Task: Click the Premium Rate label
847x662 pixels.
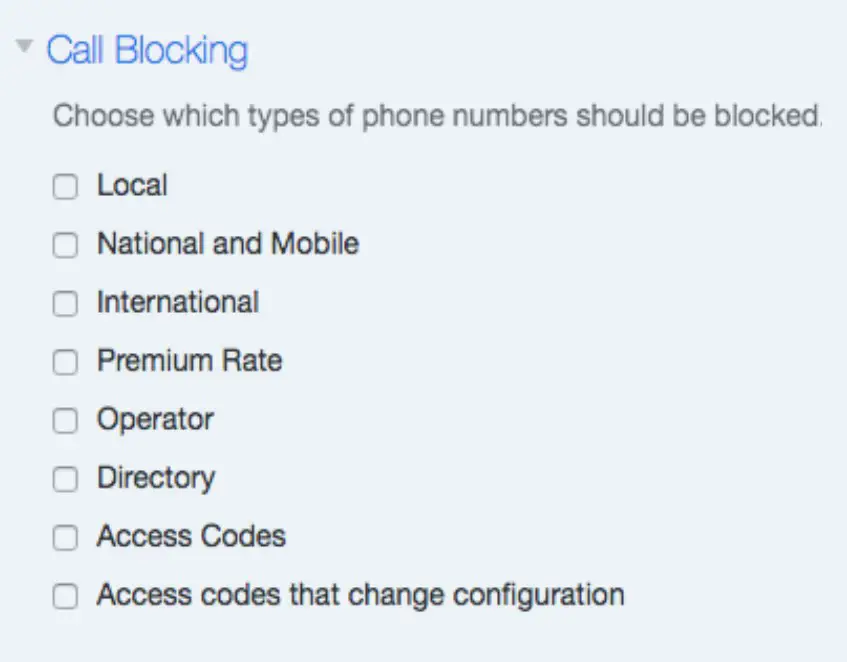Action: pyautogui.click(x=189, y=361)
